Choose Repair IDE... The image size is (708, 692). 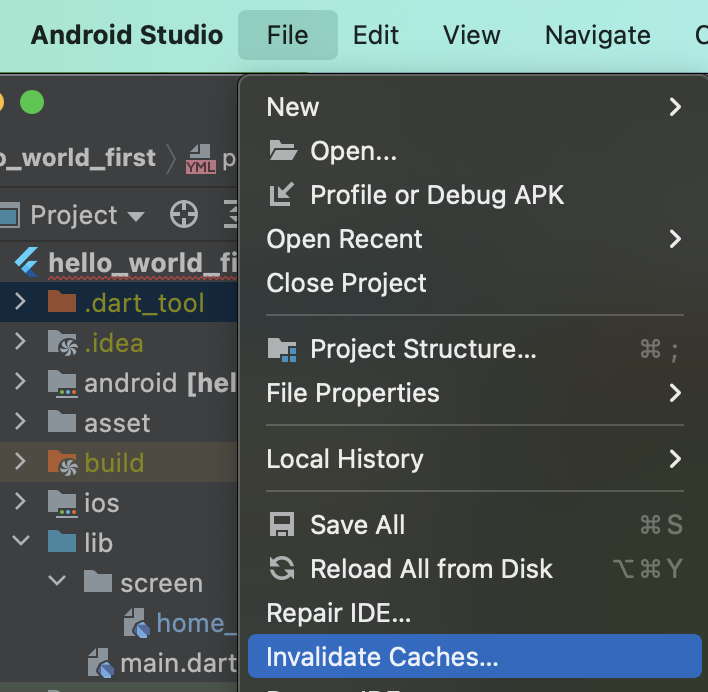[x=475, y=613]
